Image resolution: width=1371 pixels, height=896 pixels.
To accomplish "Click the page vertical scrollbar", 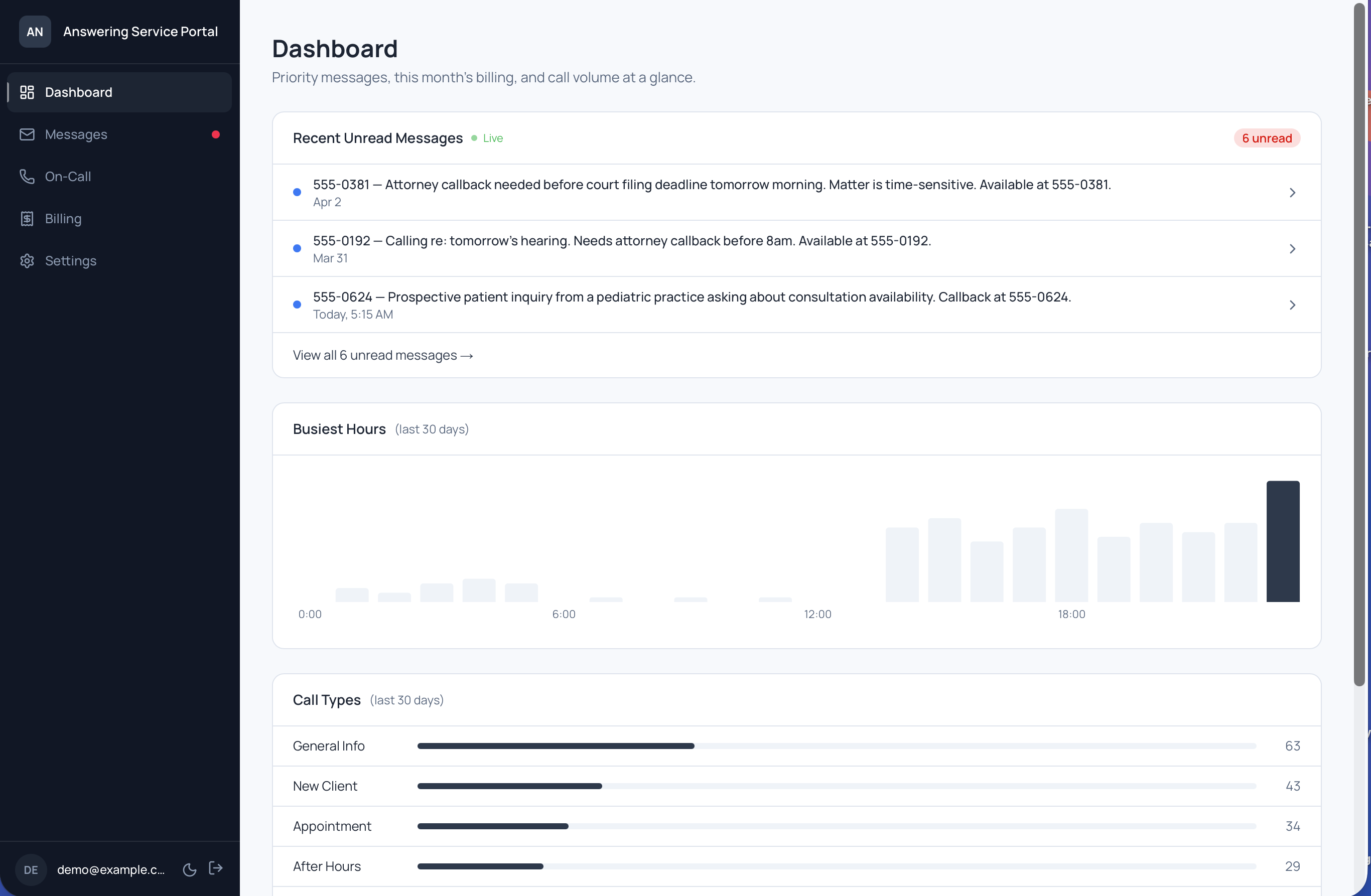I will pos(1359,346).
